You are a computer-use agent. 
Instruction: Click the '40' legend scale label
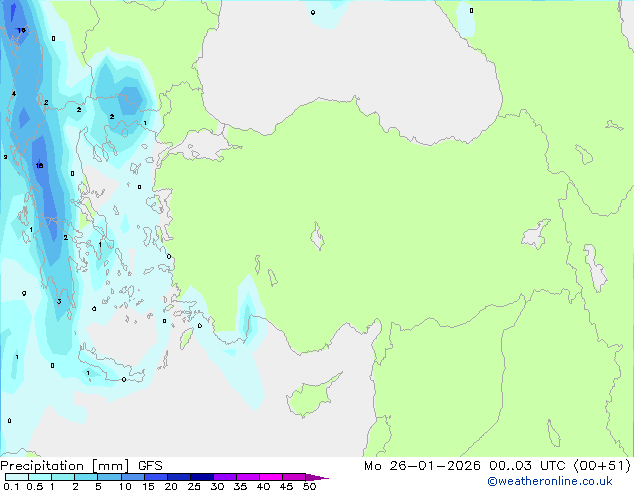pyautogui.click(x=263, y=486)
